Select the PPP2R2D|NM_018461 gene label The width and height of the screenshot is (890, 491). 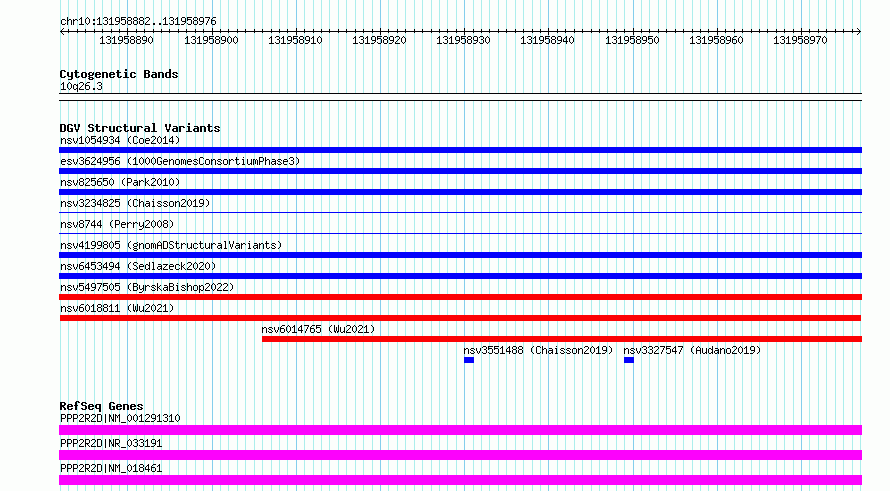(111, 468)
